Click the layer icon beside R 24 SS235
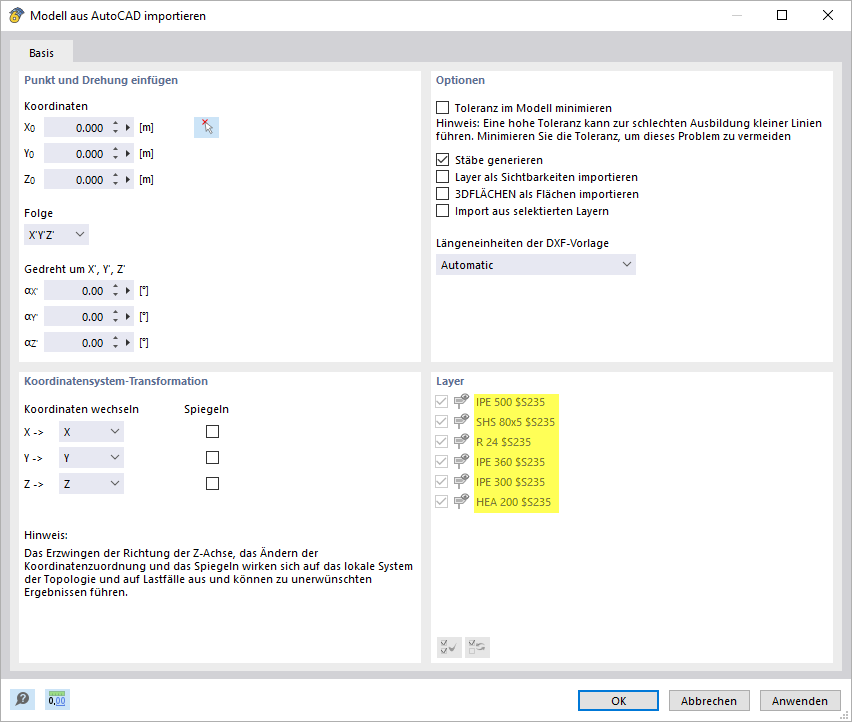852x722 pixels. tap(461, 441)
